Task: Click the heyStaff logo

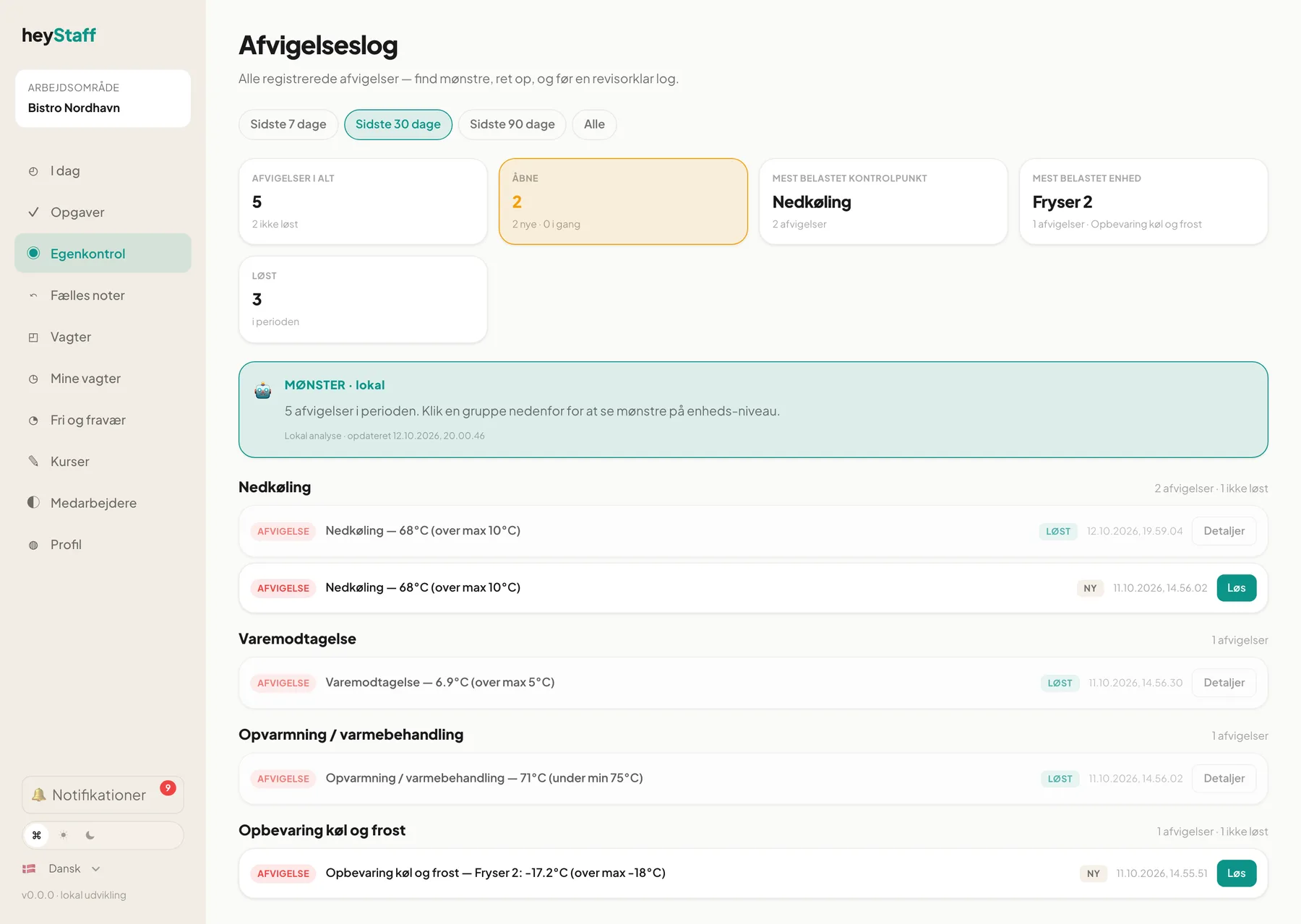Action: 59,35
